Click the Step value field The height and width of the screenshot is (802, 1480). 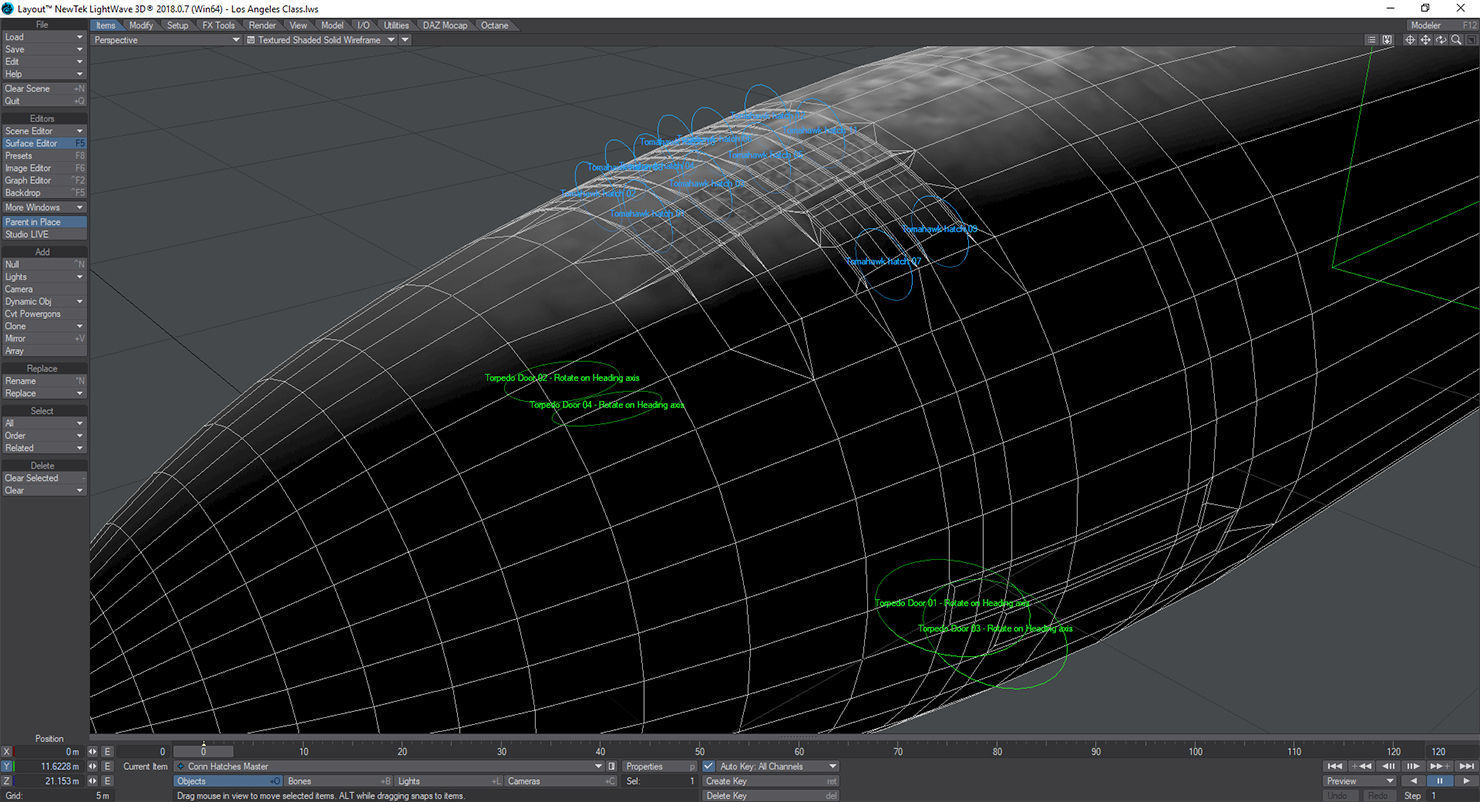click(1452, 796)
